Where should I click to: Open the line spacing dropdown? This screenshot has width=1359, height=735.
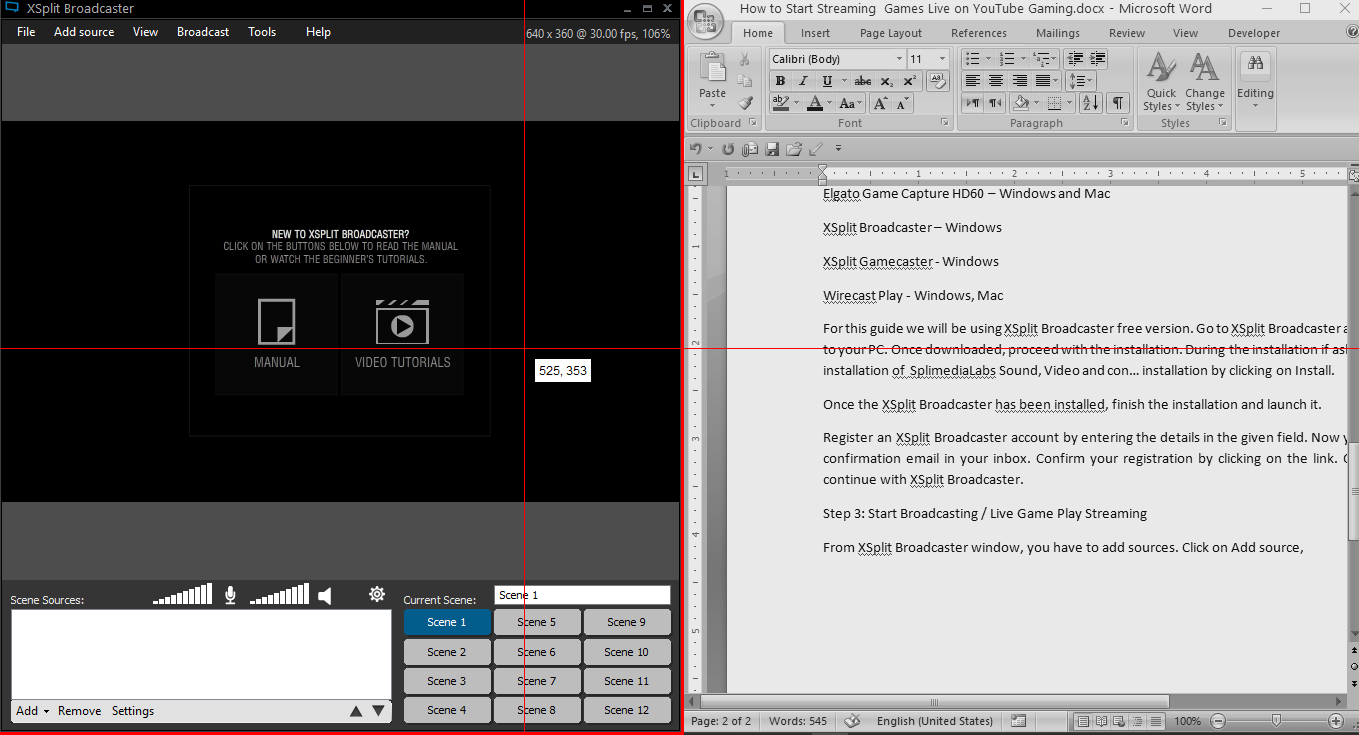1081,81
